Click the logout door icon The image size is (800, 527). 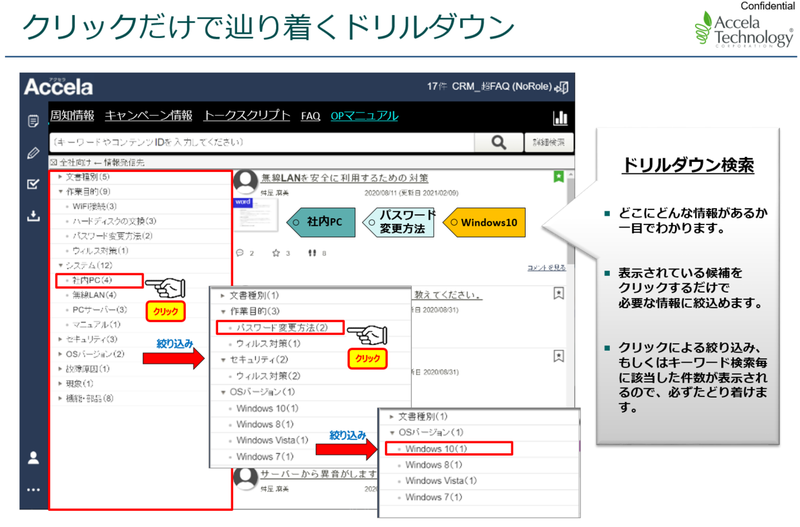coord(563,87)
